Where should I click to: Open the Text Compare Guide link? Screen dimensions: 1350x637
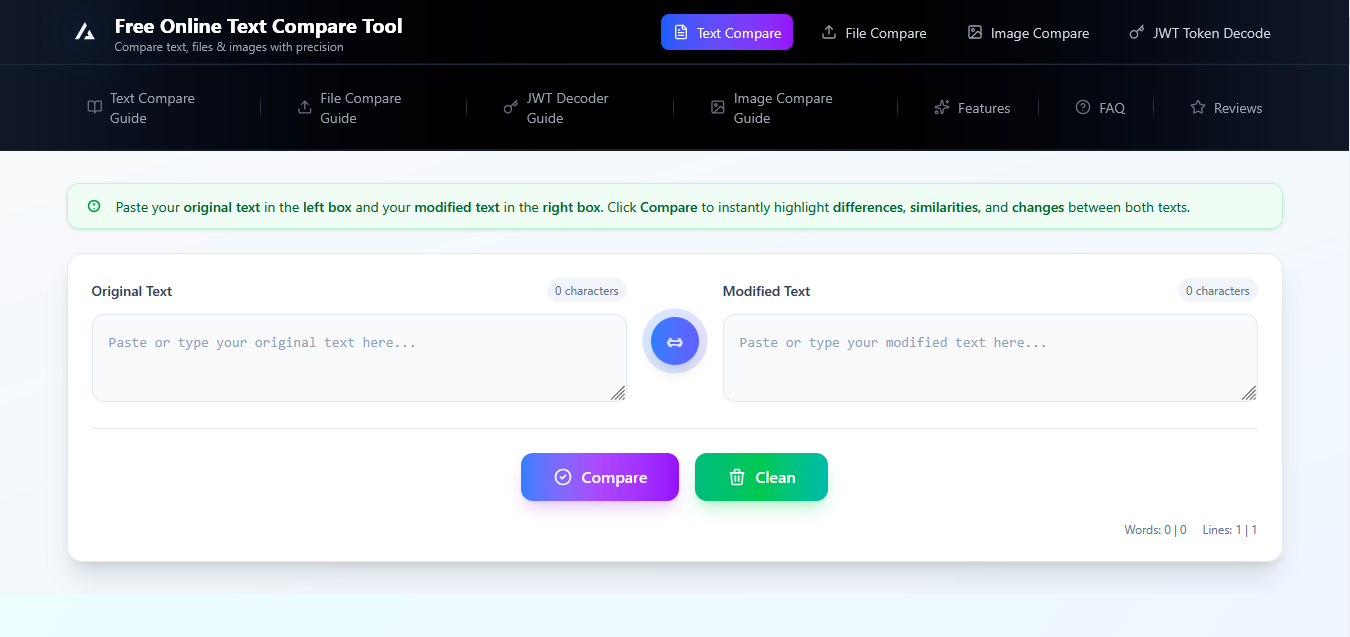tap(152, 108)
